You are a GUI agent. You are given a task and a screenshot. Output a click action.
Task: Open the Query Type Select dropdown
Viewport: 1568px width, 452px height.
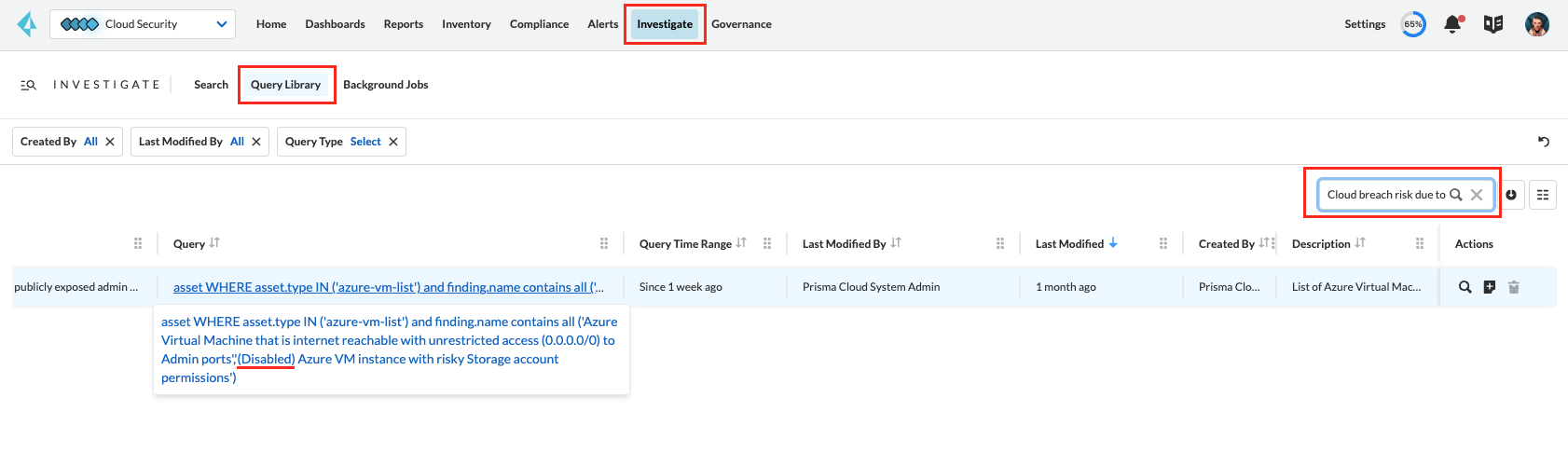[365, 142]
